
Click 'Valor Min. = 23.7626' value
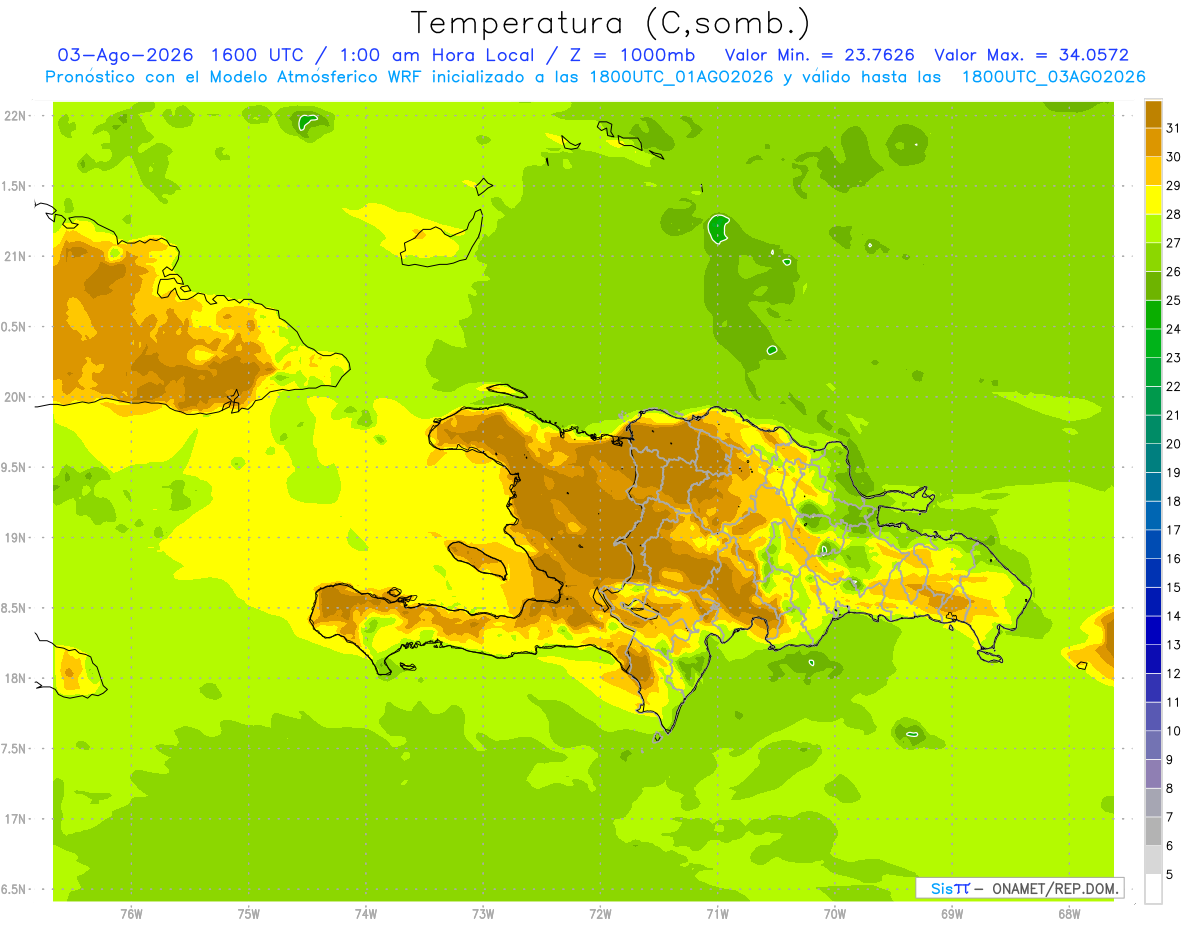tap(821, 55)
